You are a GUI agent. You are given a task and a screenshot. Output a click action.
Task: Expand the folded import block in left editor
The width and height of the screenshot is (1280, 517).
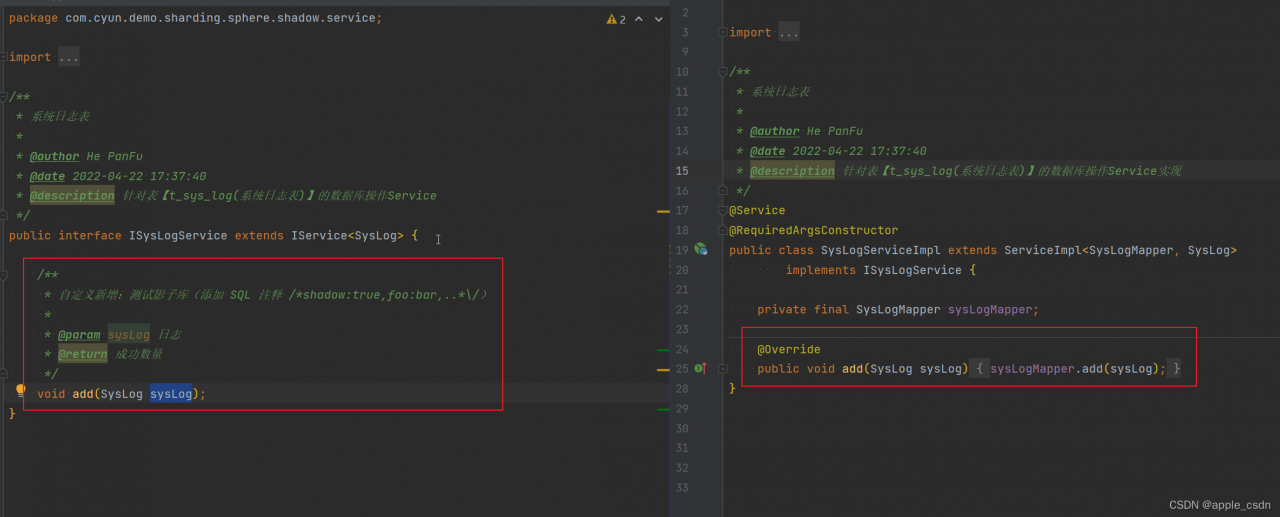click(x=4, y=57)
